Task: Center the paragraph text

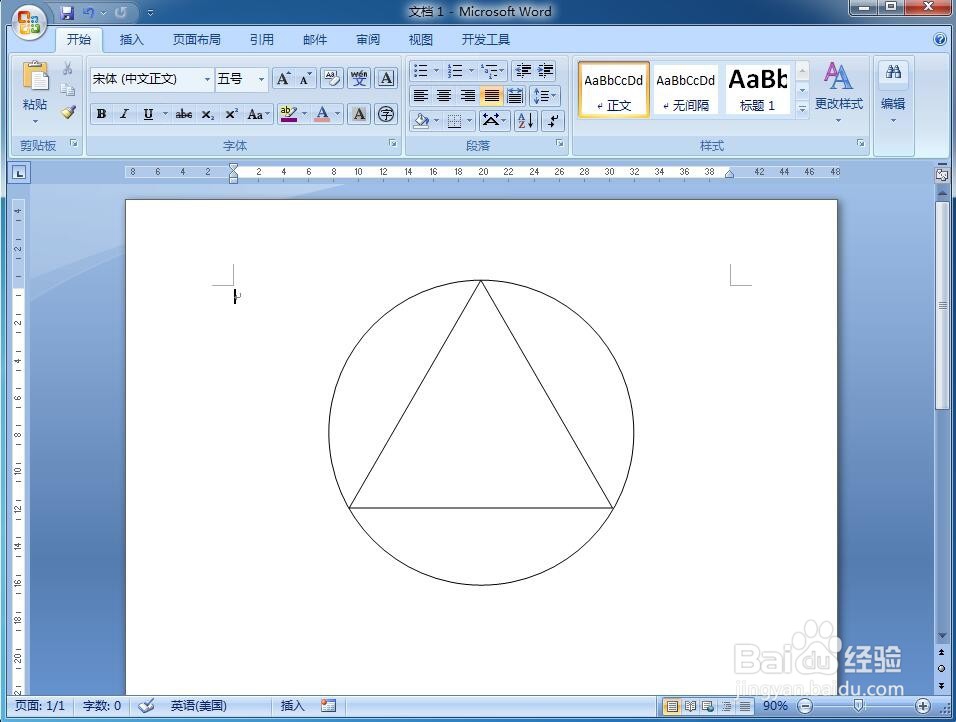Action: (444, 96)
